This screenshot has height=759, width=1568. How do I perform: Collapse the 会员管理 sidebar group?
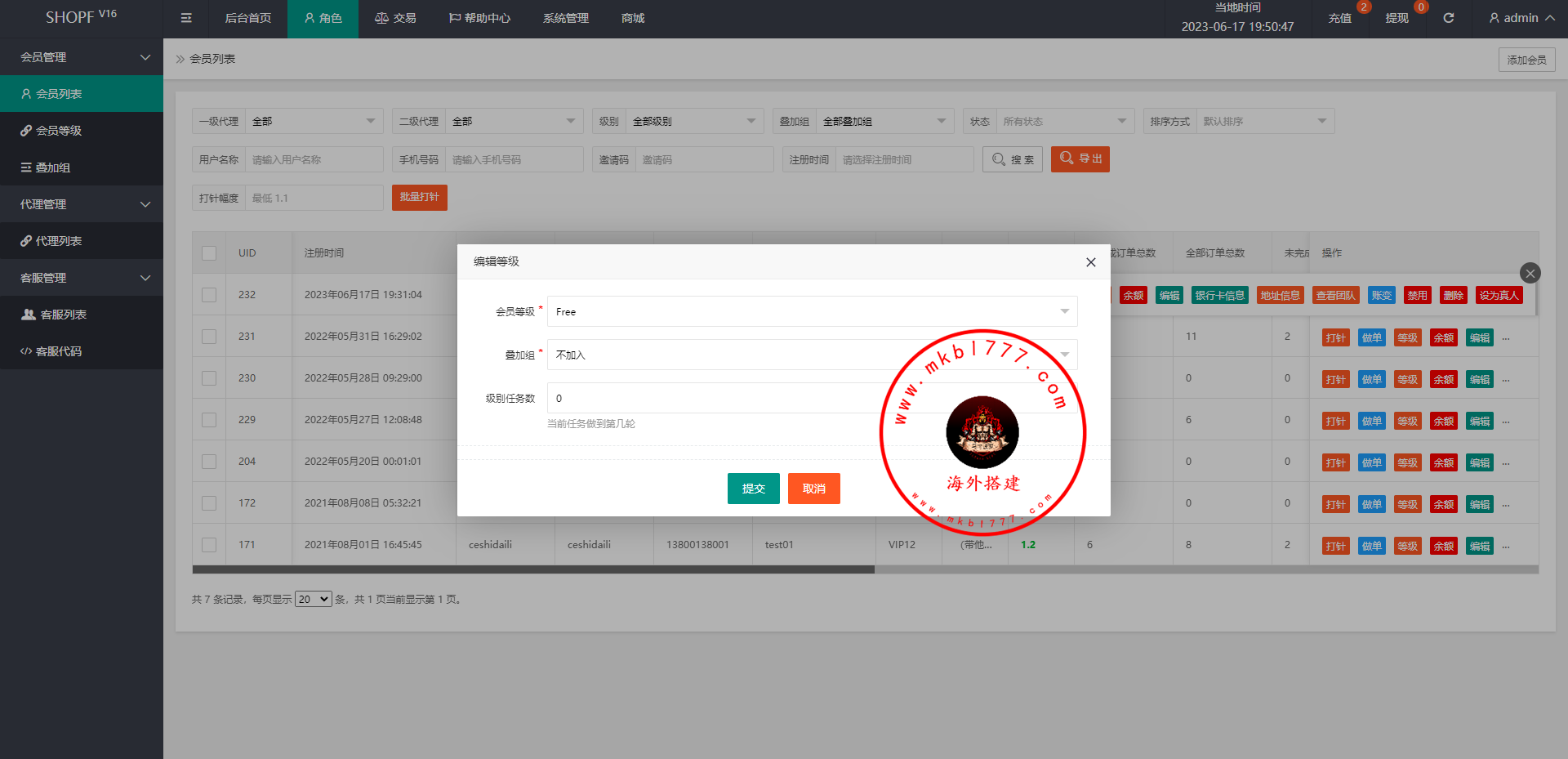pyautogui.click(x=82, y=57)
